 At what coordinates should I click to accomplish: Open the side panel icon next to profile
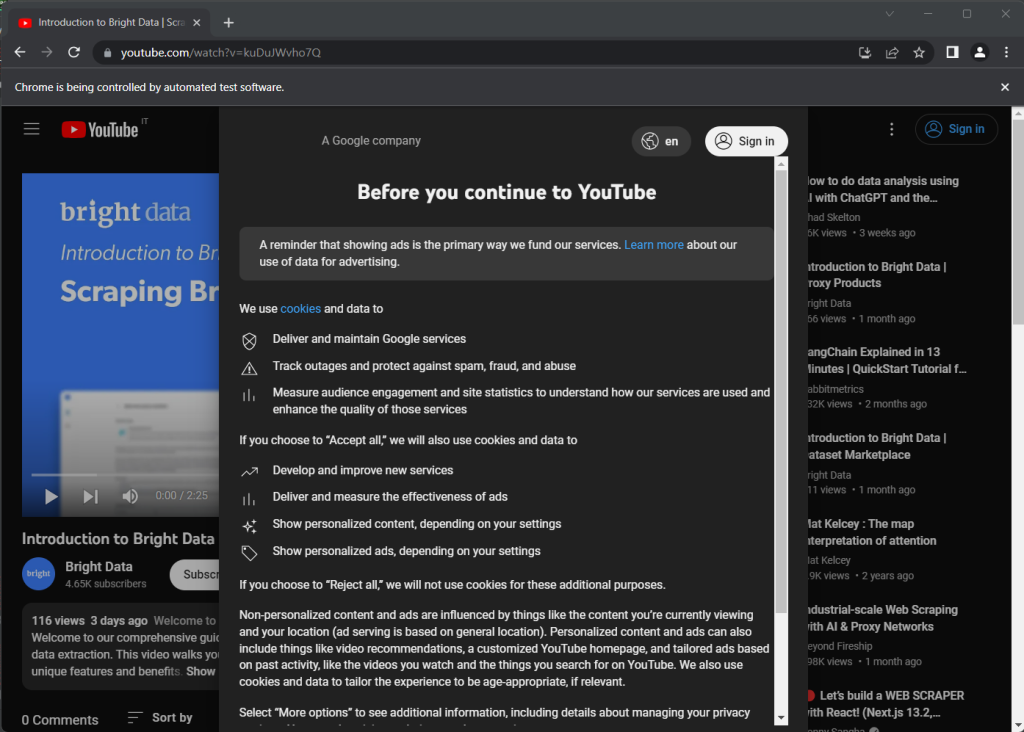coord(951,52)
